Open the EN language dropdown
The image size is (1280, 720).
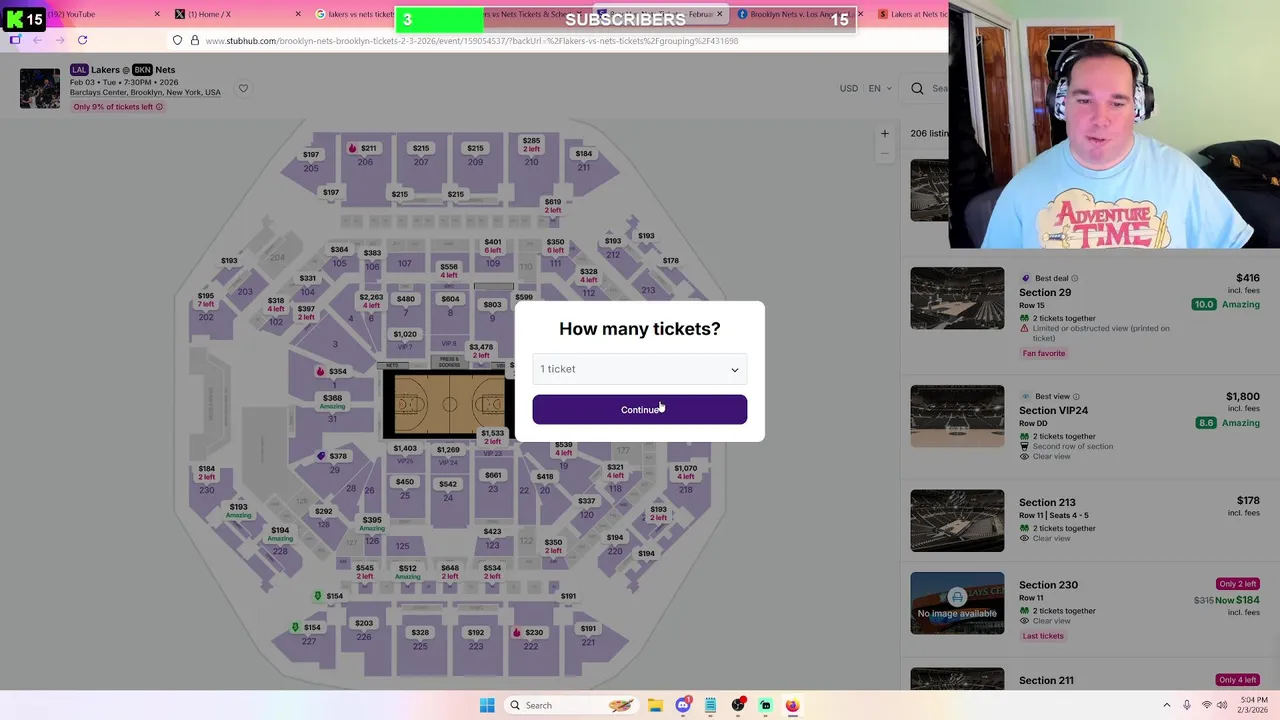point(879,88)
